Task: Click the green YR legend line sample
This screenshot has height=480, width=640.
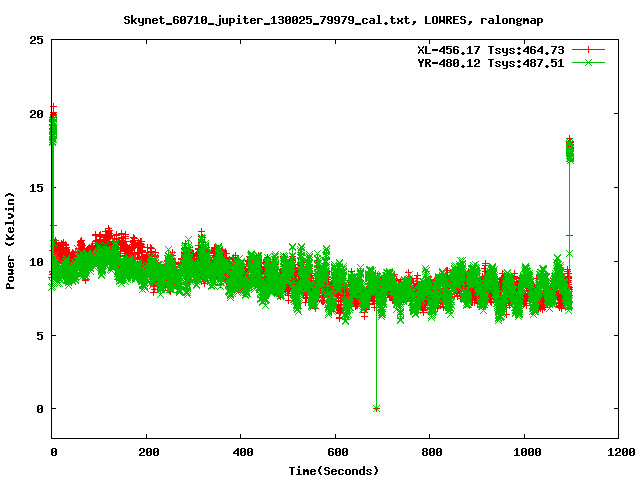Action: (588, 62)
